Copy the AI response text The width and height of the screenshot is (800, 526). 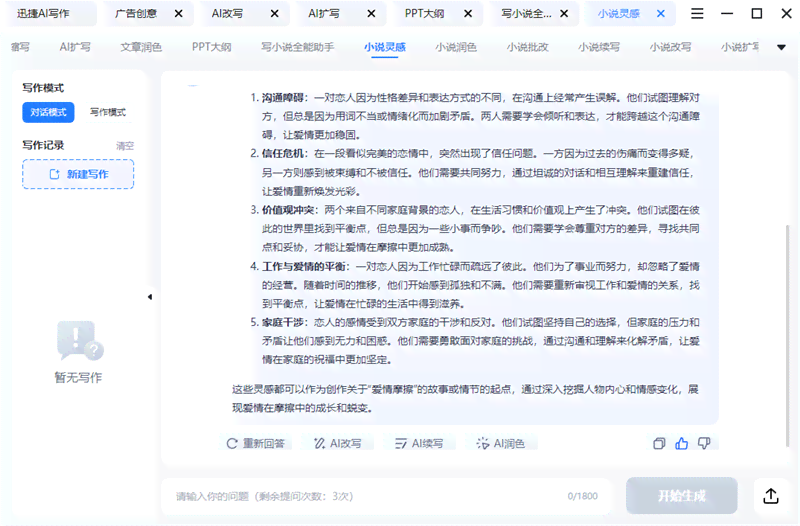point(659,443)
